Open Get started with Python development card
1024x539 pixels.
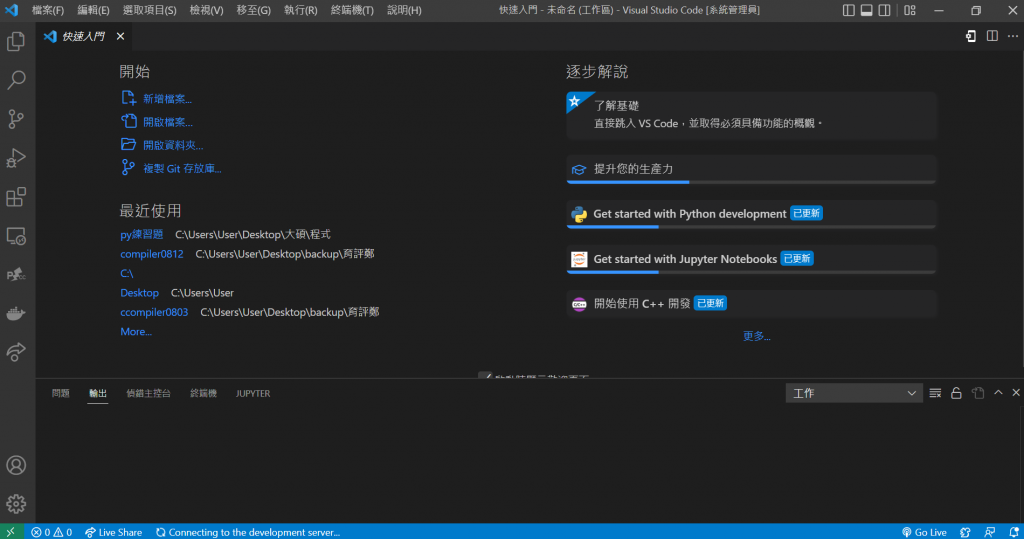click(x=751, y=214)
